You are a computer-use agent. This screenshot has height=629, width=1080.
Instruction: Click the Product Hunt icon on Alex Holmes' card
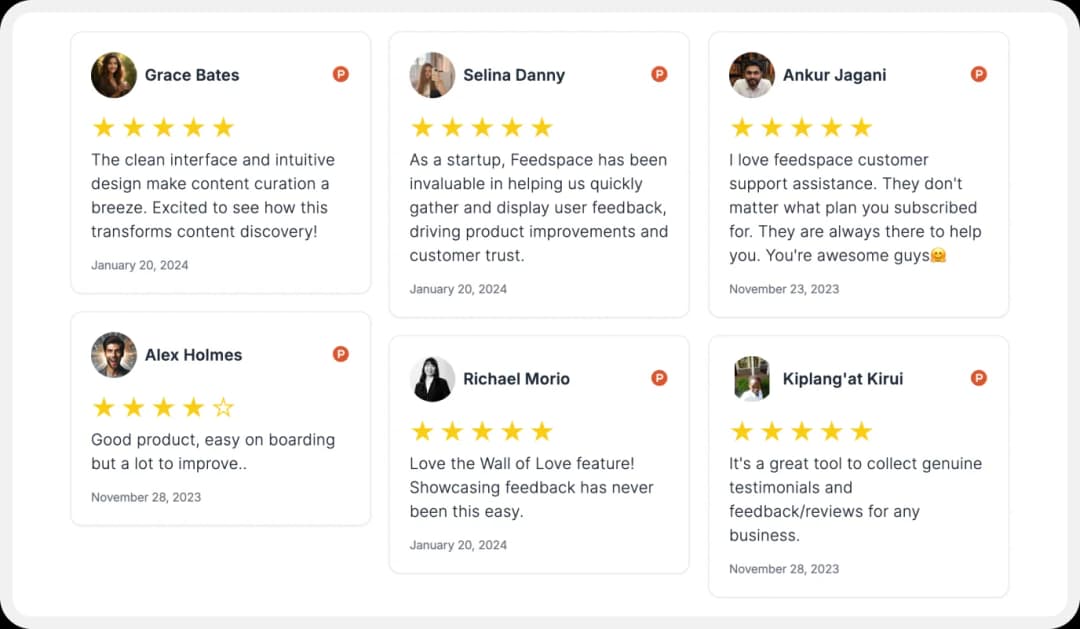pos(340,354)
